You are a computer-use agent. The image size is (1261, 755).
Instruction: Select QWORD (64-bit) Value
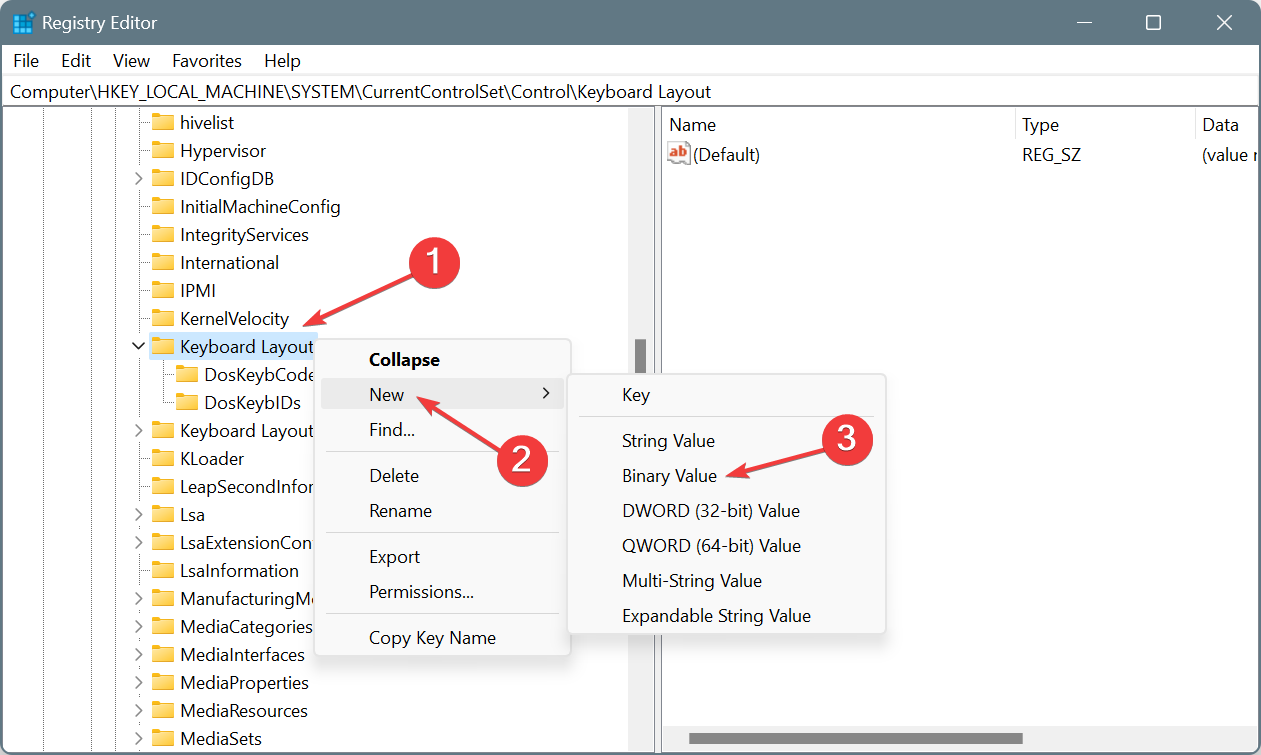pyautogui.click(x=727, y=546)
